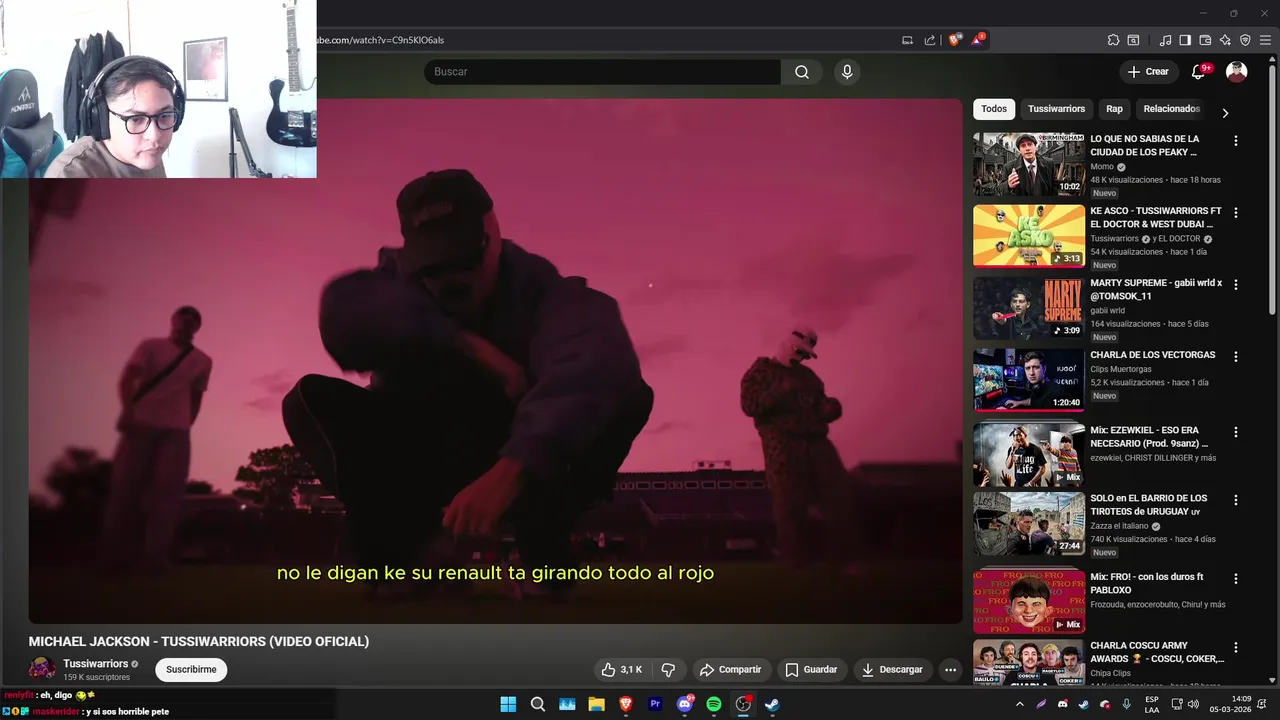The image size is (1280, 720).
Task: Click the share page icon in address bar
Action: pyautogui.click(x=930, y=40)
